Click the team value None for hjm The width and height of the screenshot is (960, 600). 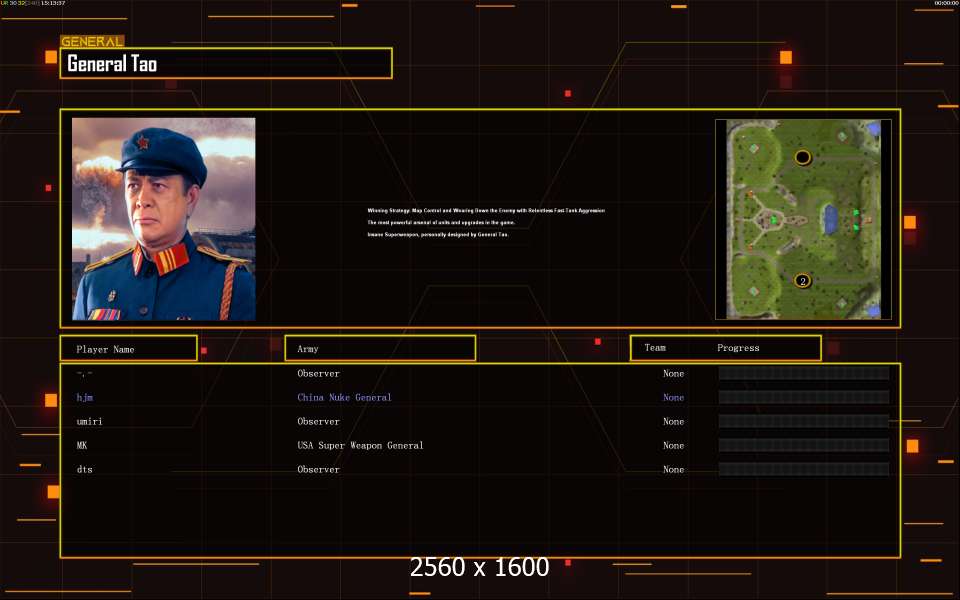click(673, 397)
